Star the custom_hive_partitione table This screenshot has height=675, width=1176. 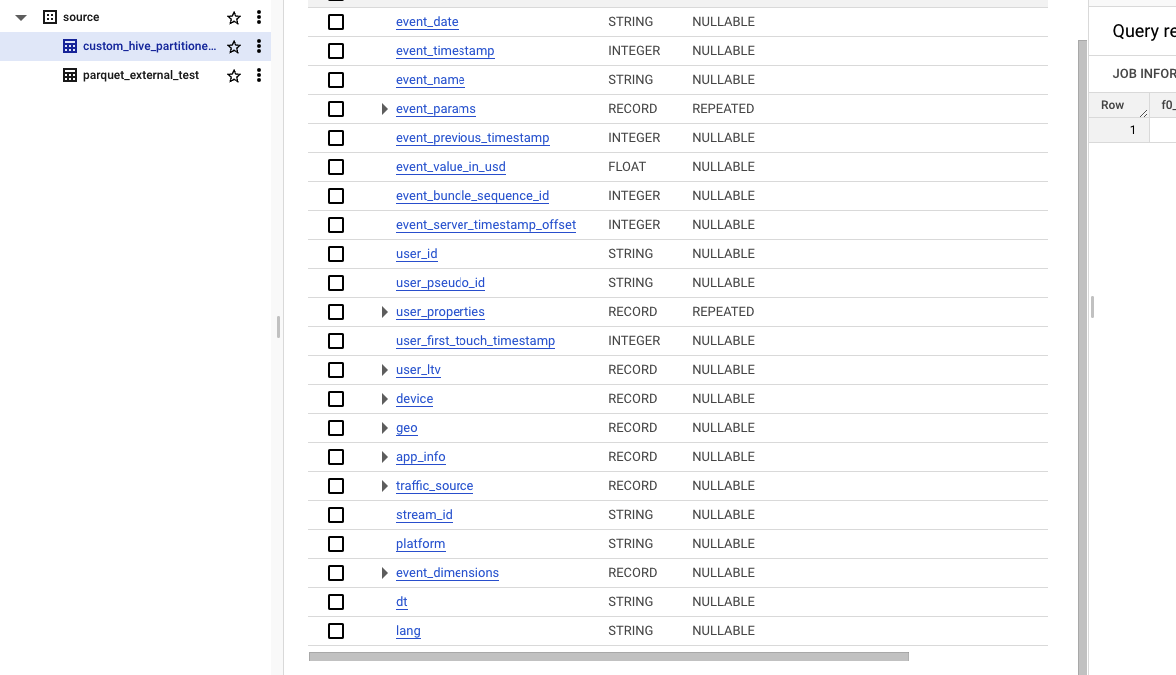click(x=234, y=47)
